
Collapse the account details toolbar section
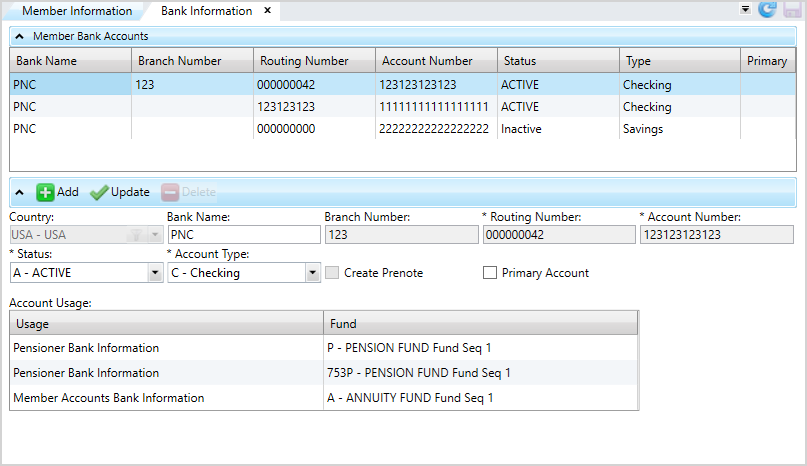[x=19, y=192]
